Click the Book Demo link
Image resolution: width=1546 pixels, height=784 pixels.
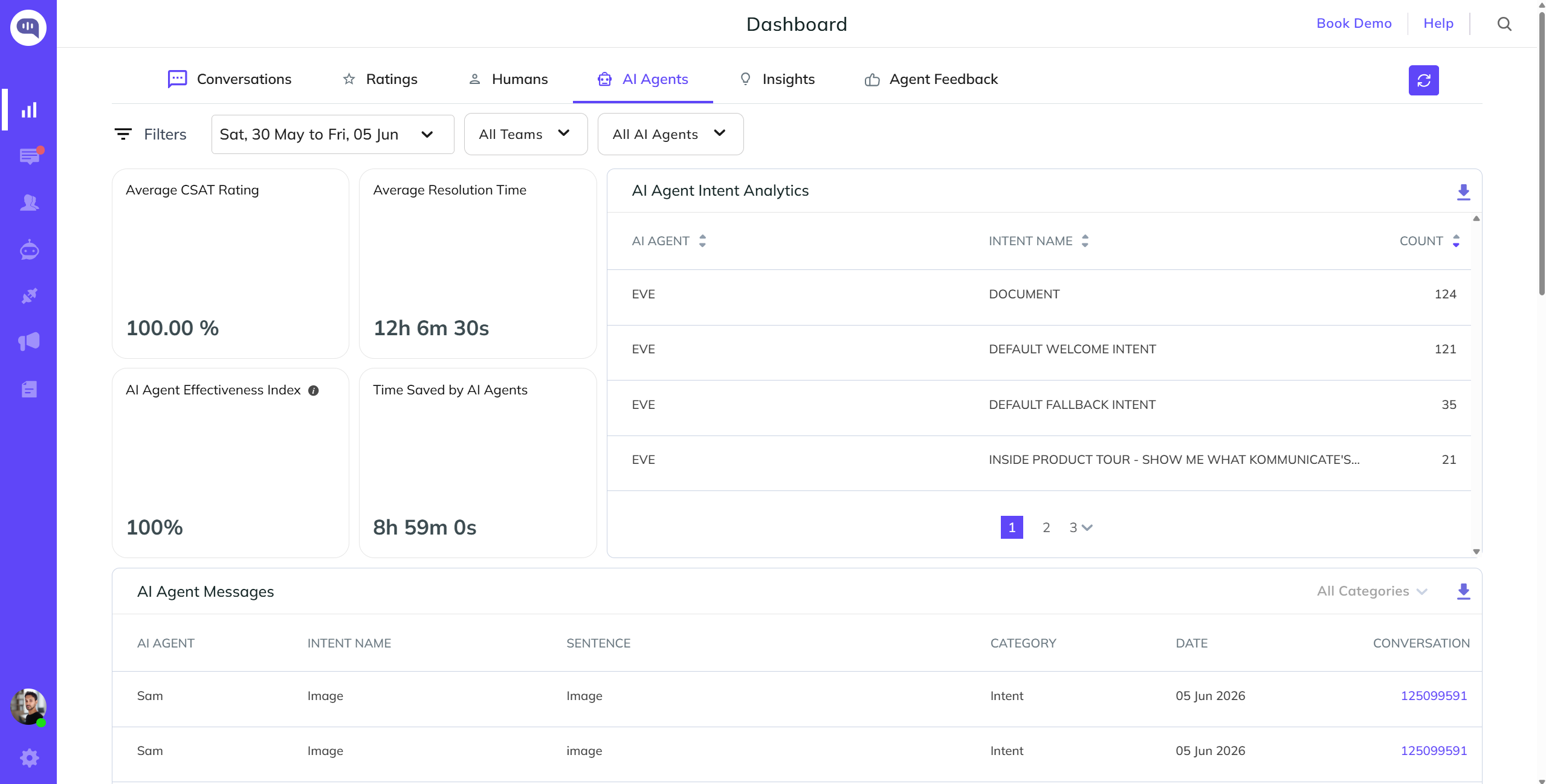[x=1354, y=24]
